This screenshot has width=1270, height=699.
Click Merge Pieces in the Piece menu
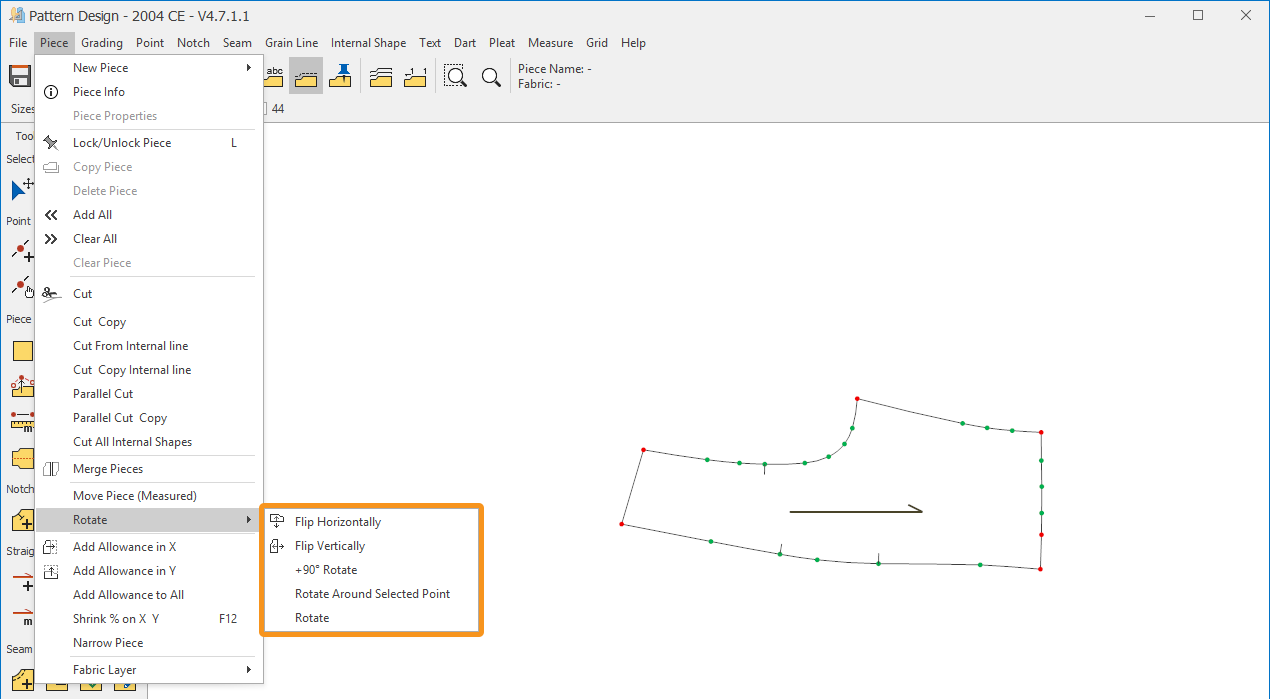[108, 469]
